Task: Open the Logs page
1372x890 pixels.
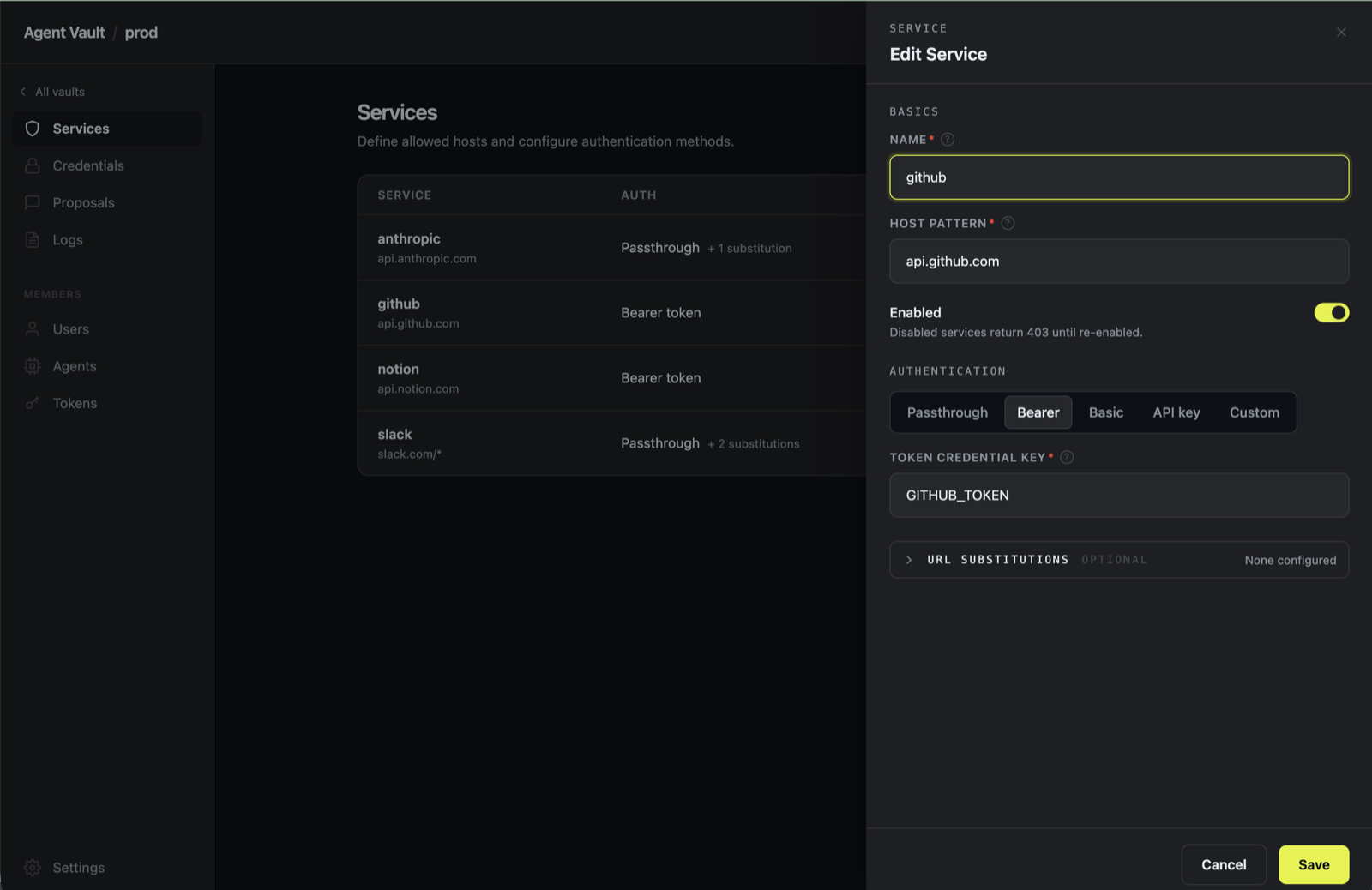Action: [108, 239]
